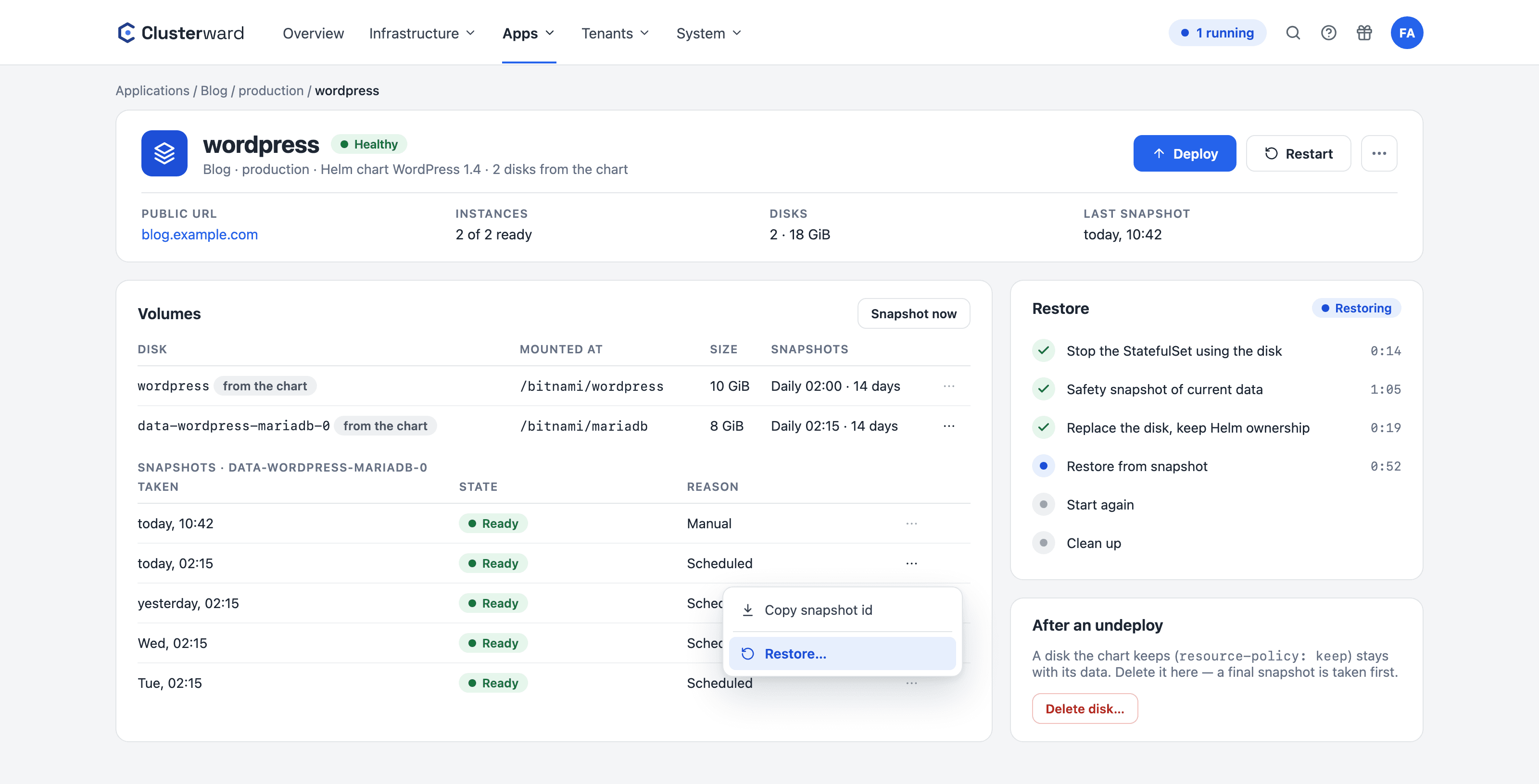Click the Replace the disk step checkmark
This screenshot has width=1539, height=784.
tap(1043, 427)
